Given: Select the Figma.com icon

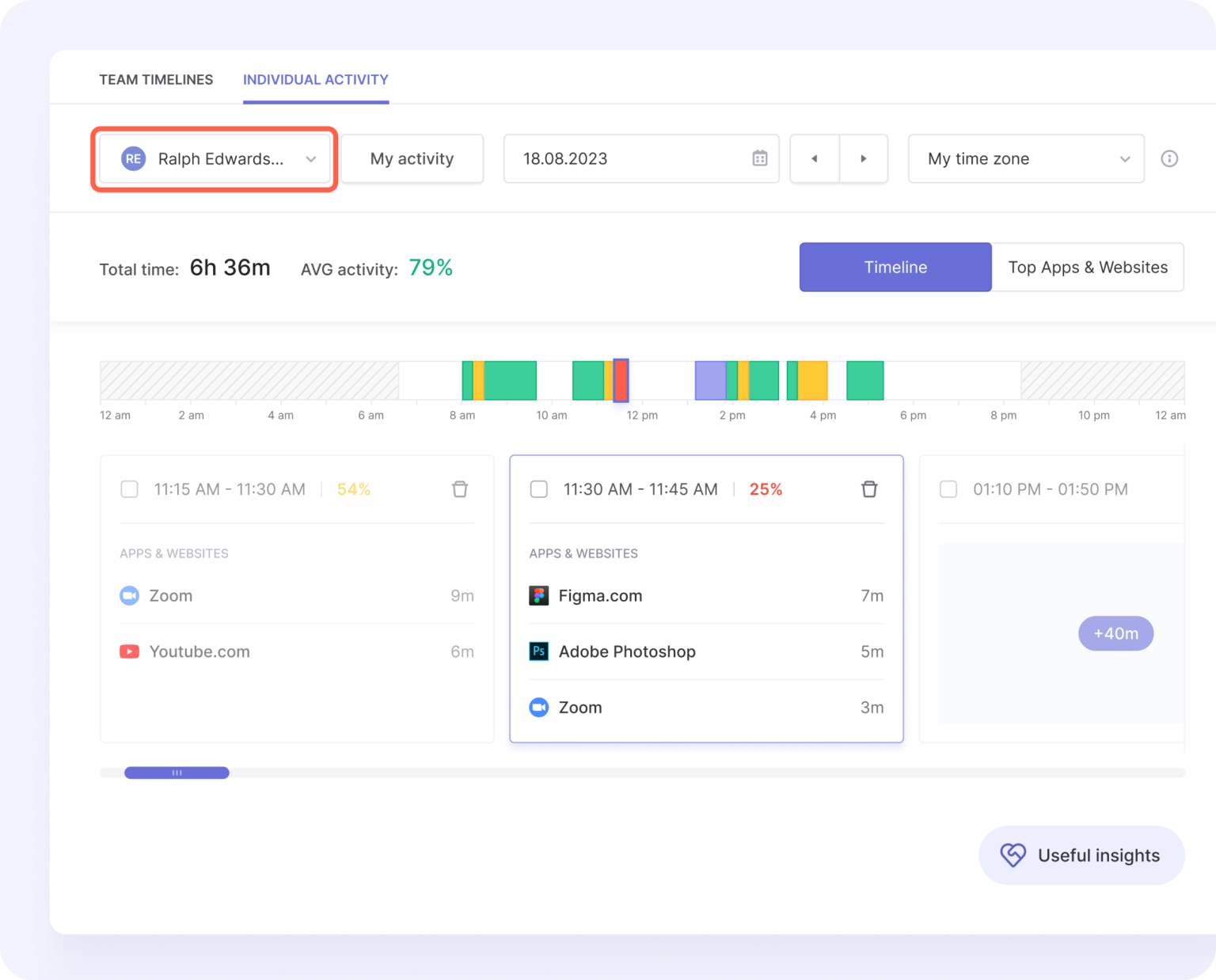Looking at the screenshot, I should 538,595.
